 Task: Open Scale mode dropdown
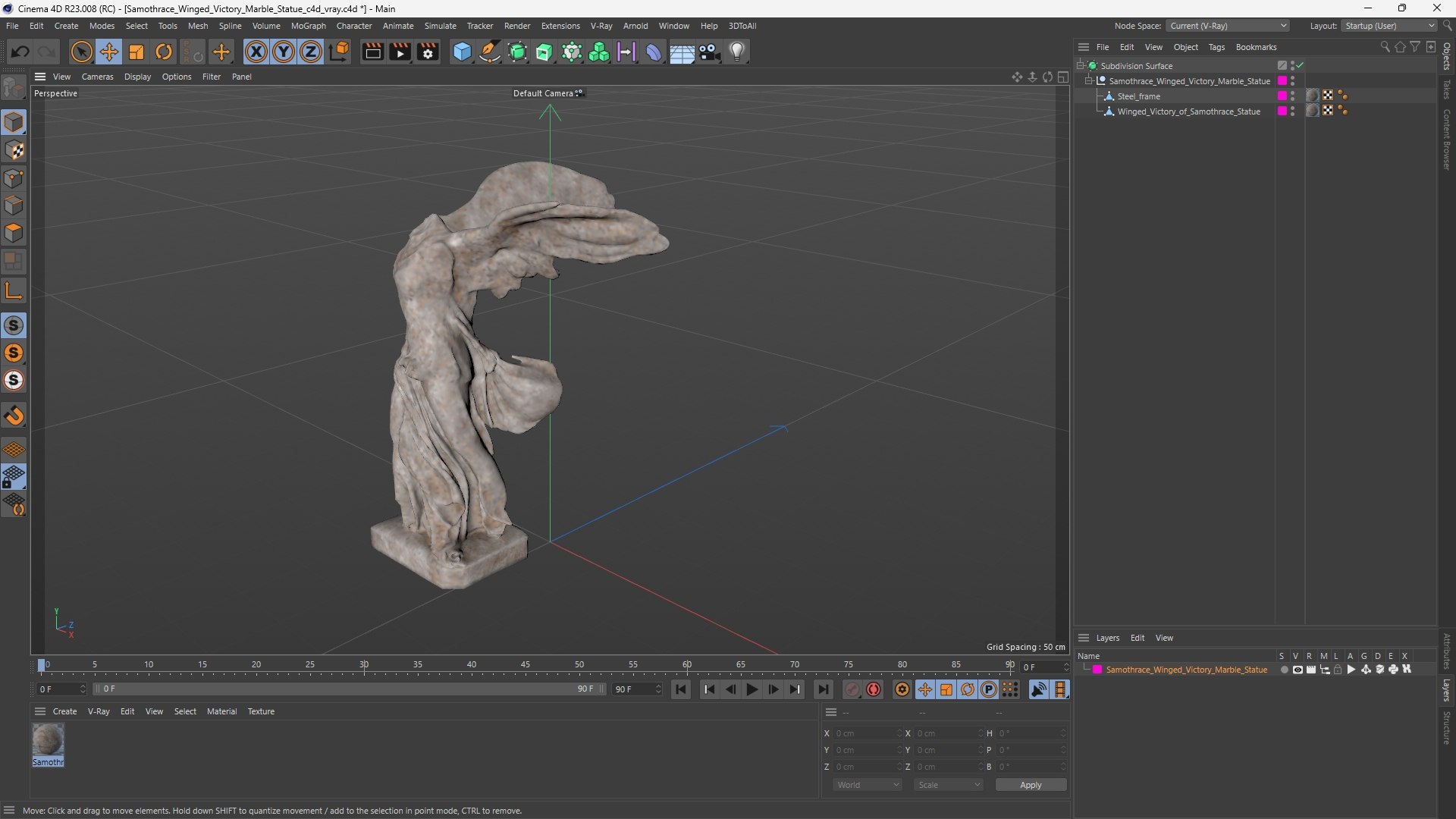tap(949, 785)
